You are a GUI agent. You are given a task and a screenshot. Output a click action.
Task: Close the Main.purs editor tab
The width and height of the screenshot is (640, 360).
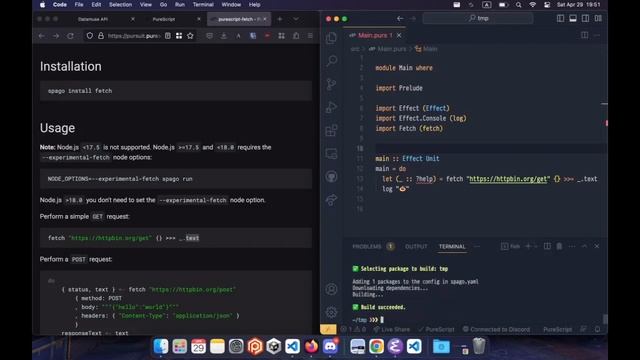[399, 36]
